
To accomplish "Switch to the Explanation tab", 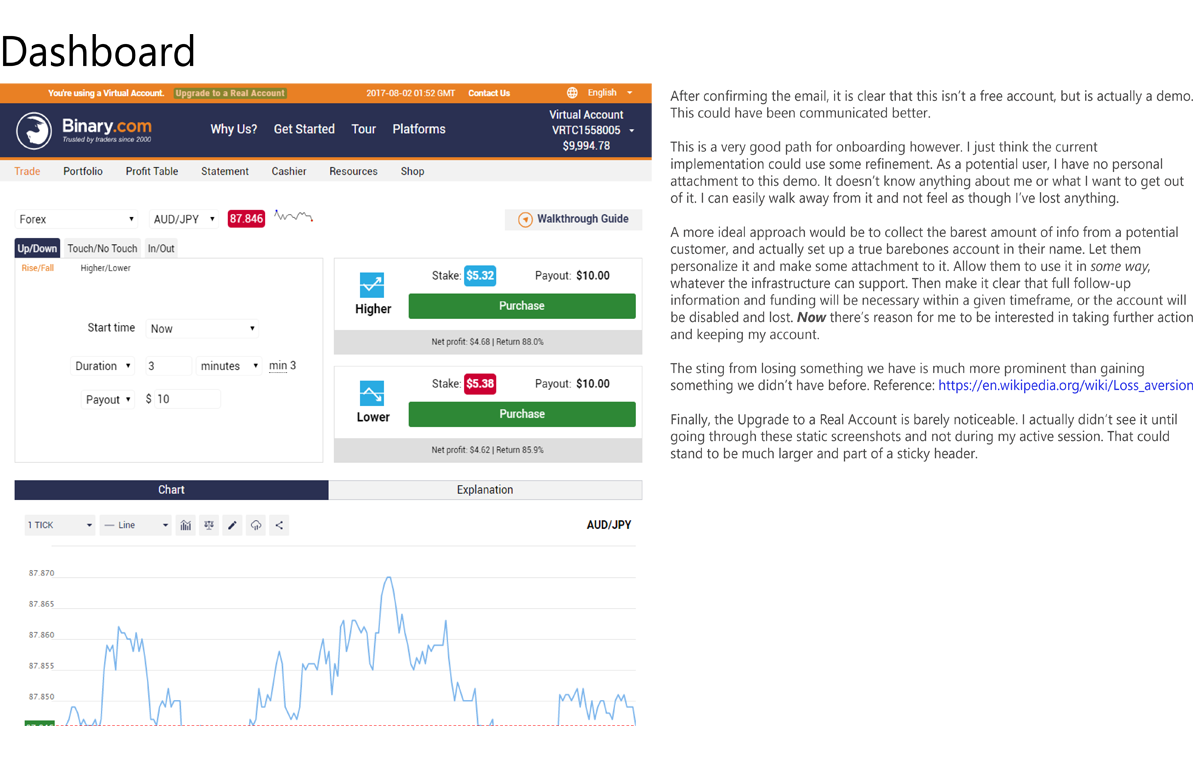I will click(485, 490).
